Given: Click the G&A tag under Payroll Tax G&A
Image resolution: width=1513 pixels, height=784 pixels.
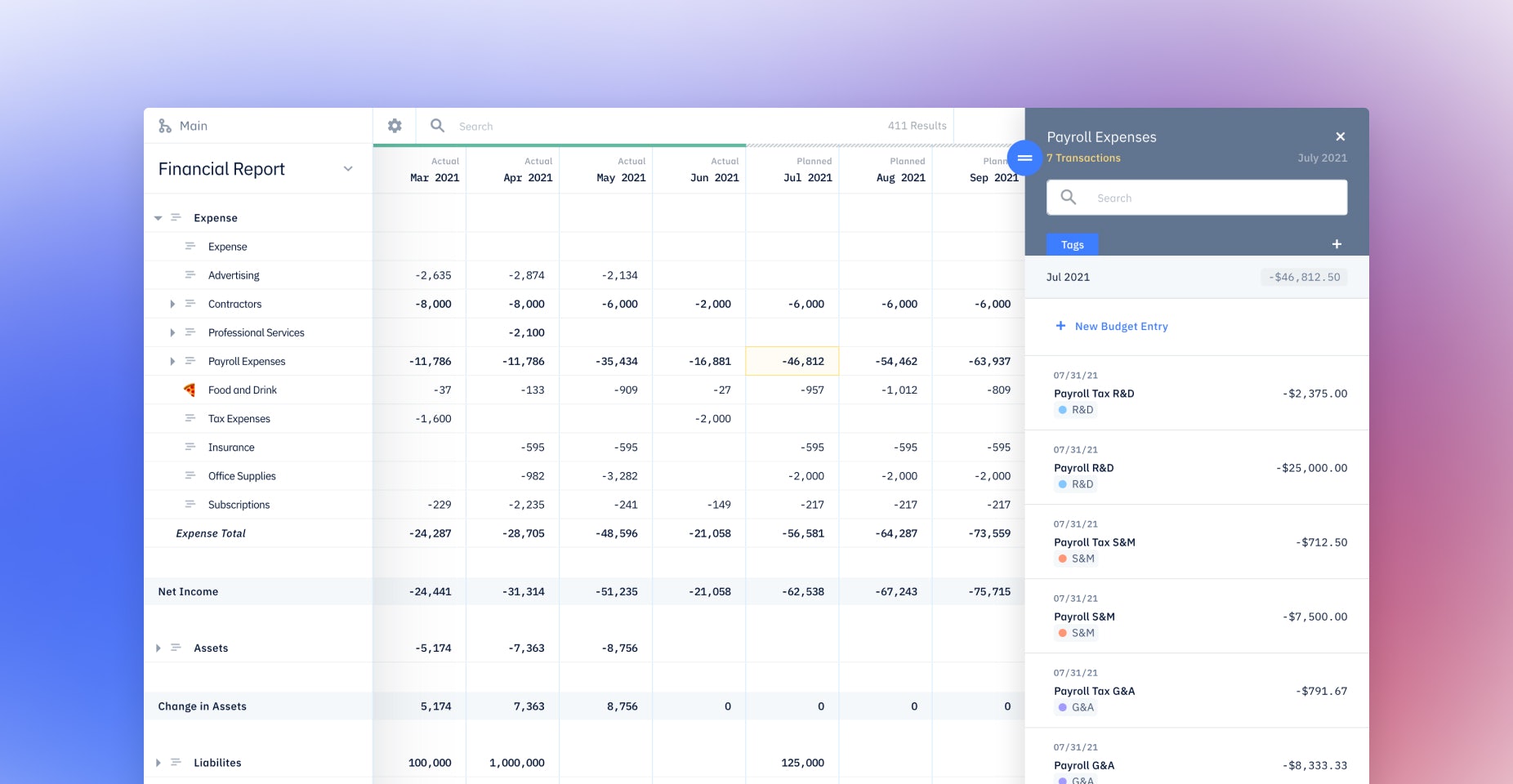Looking at the screenshot, I should (x=1076, y=707).
